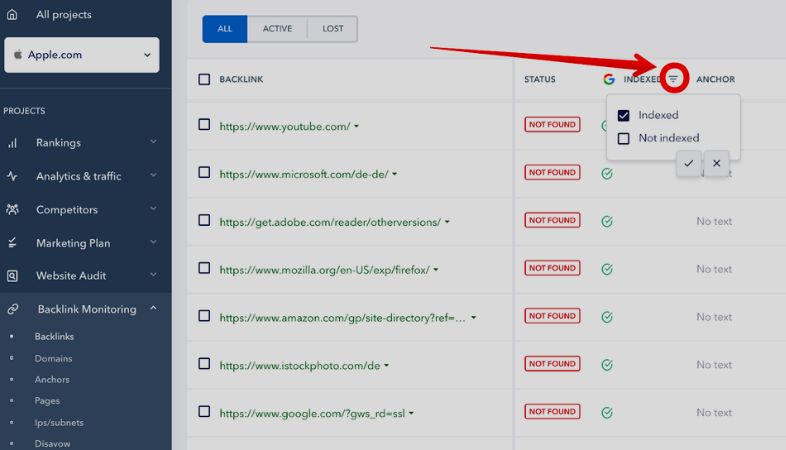Click the Google logo in Indexed header
Viewport: 786px width, 450px height.
point(609,79)
